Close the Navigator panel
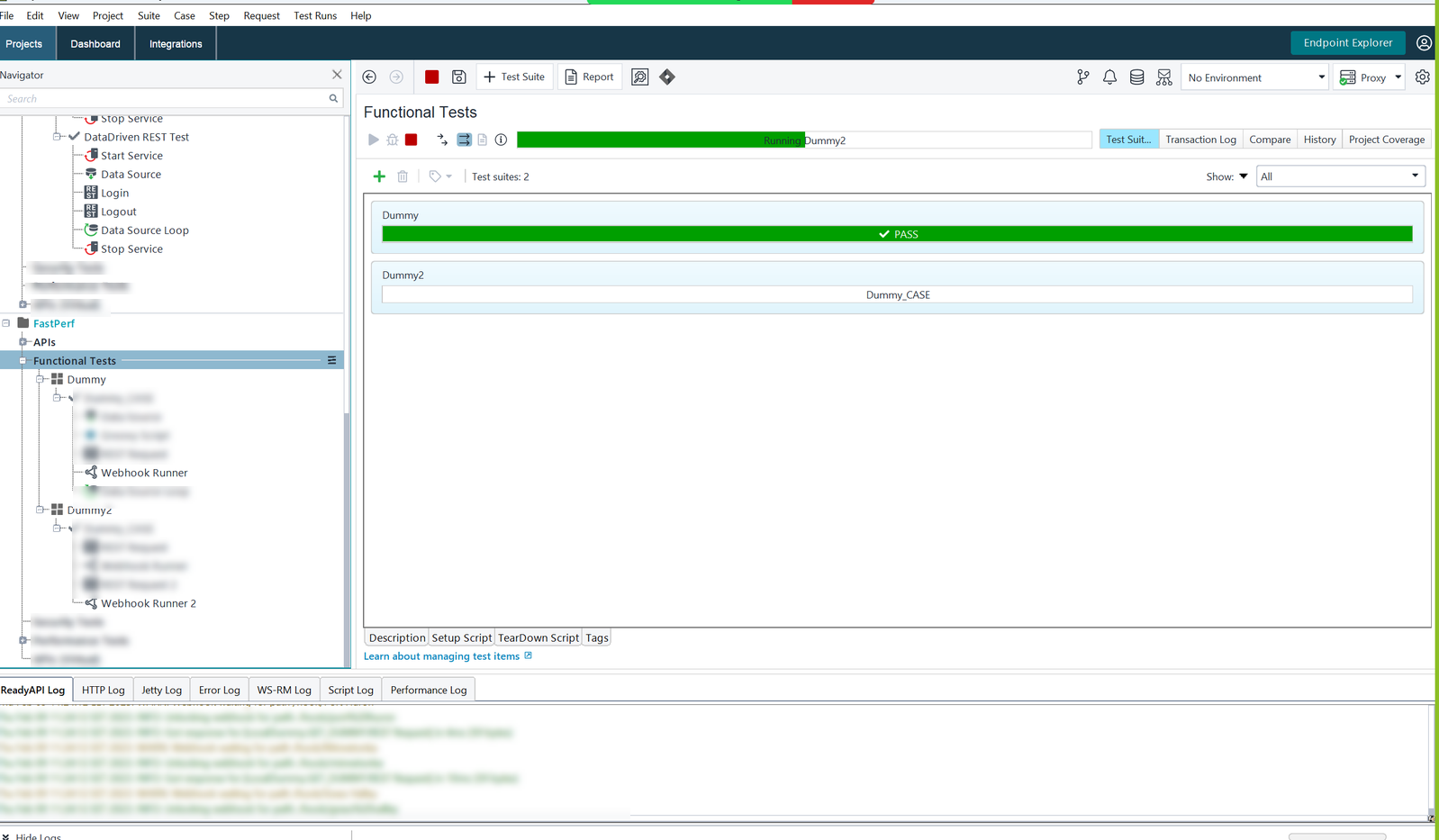This screenshot has width=1439, height=840. 337,75
